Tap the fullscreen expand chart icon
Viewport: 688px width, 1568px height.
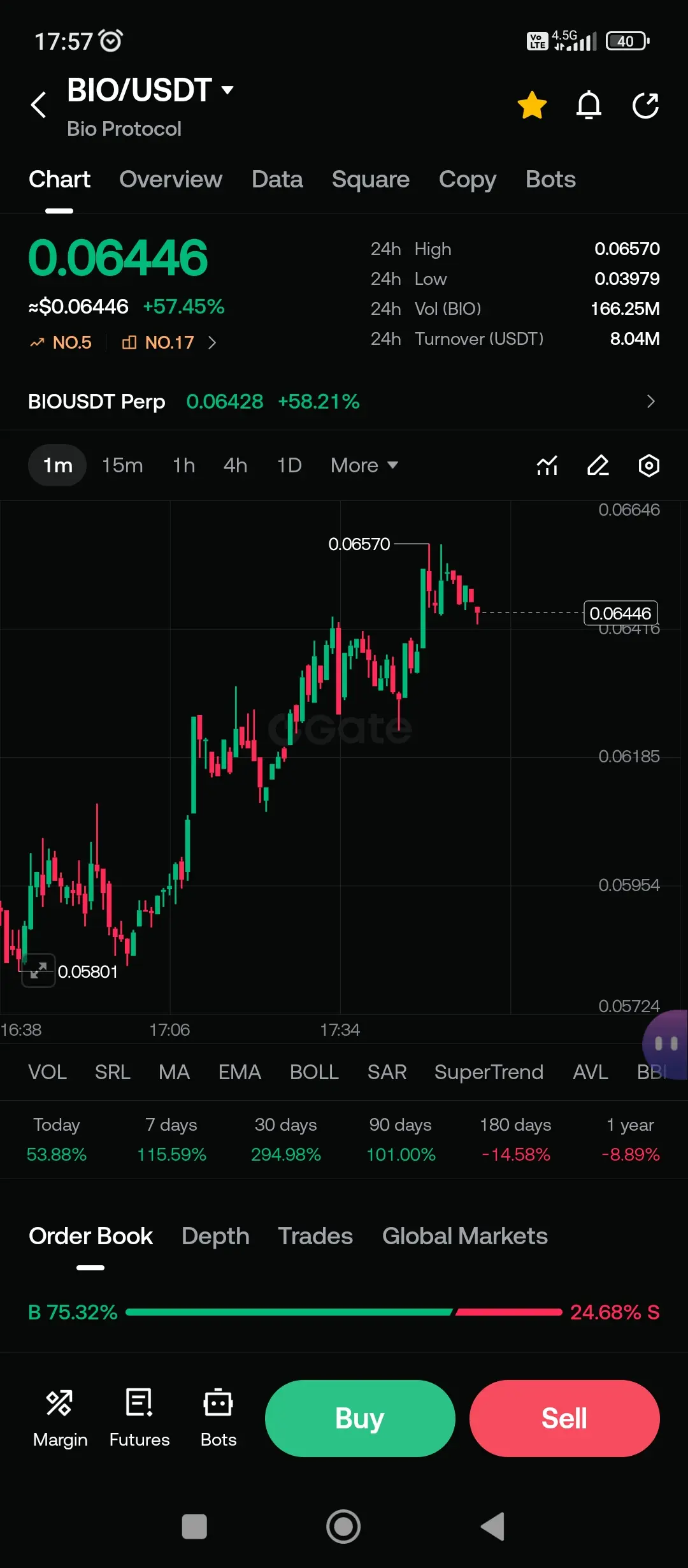click(x=38, y=970)
